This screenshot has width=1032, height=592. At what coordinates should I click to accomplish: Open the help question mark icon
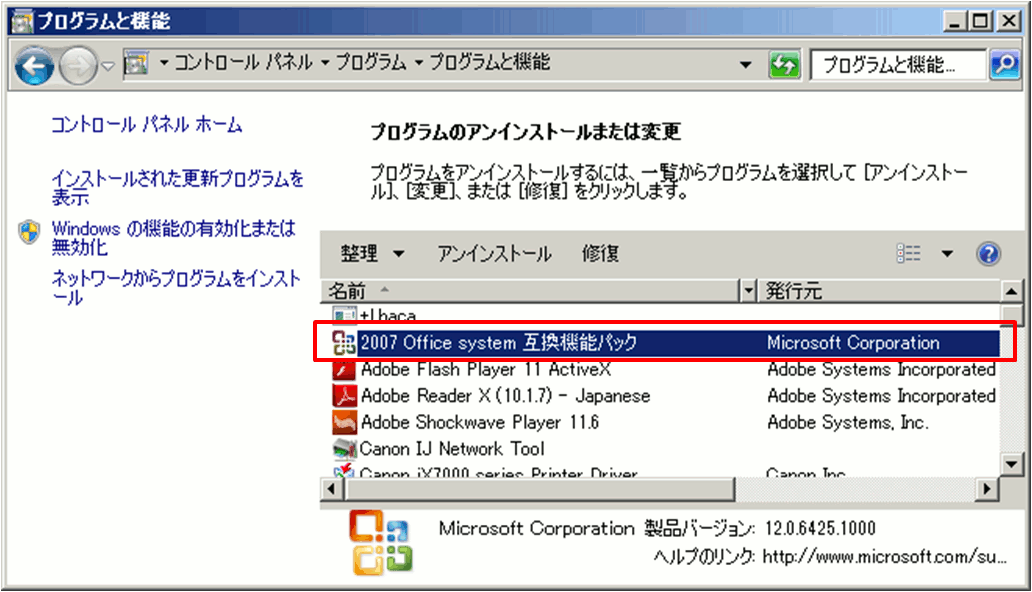(988, 254)
